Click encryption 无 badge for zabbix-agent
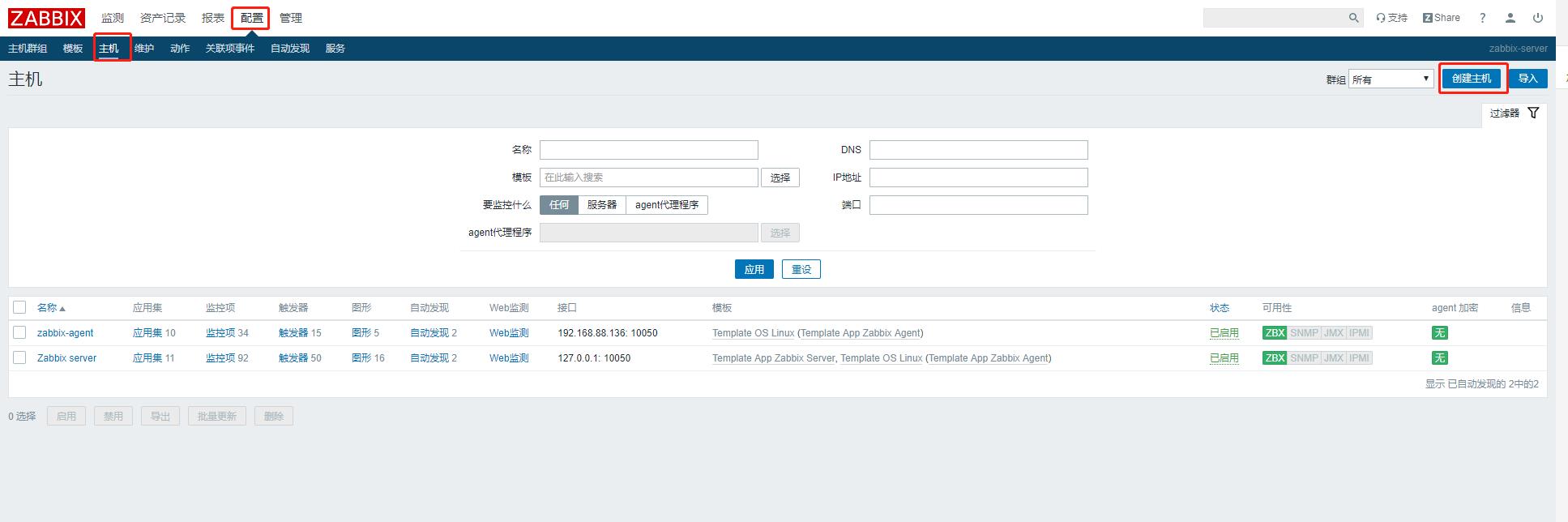The height and width of the screenshot is (522, 1568). click(x=1439, y=333)
